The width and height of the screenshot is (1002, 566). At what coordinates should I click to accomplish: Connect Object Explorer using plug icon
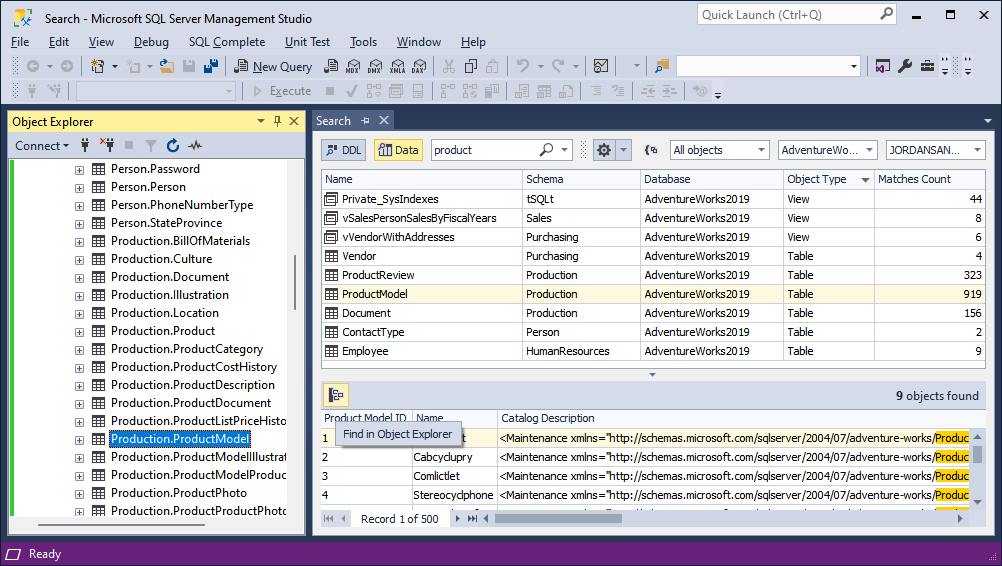(x=85, y=146)
